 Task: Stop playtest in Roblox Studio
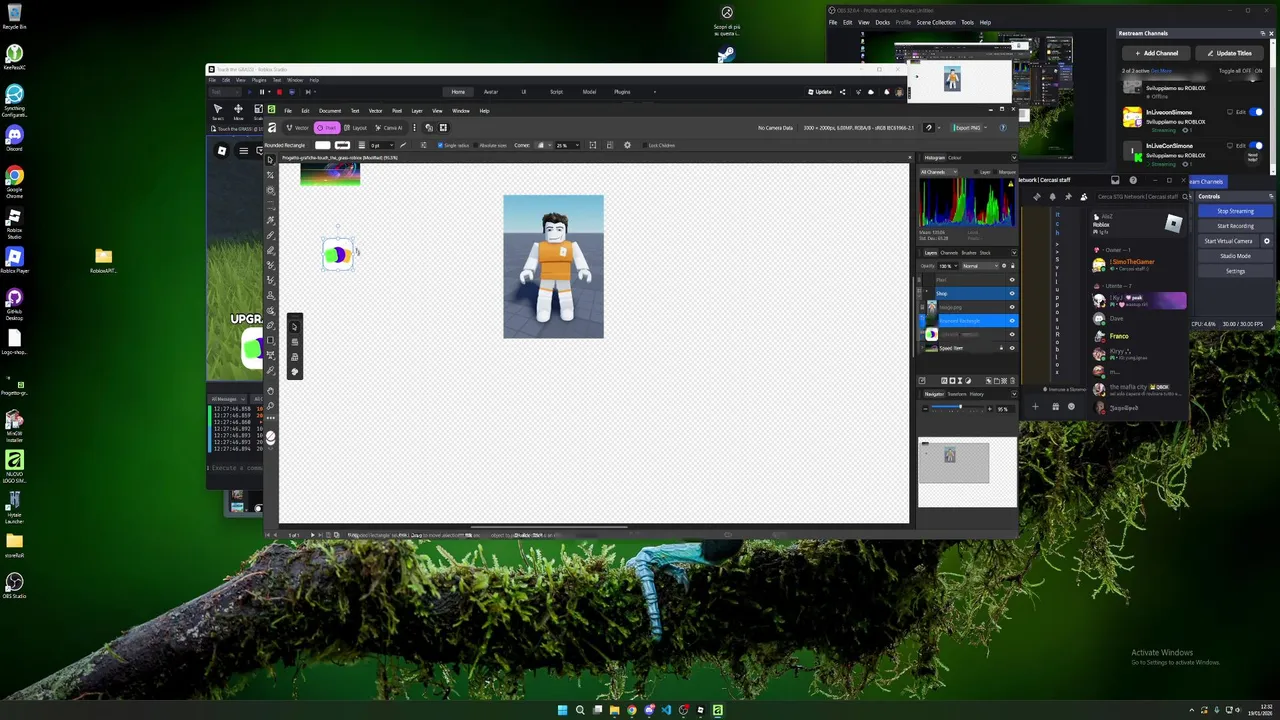pos(279,92)
